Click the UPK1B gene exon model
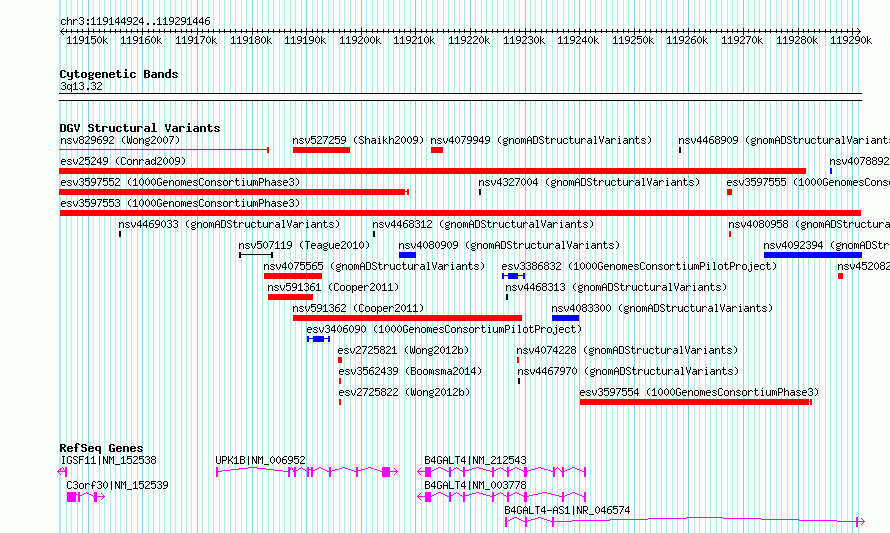This screenshot has height=533, width=890. point(307,472)
